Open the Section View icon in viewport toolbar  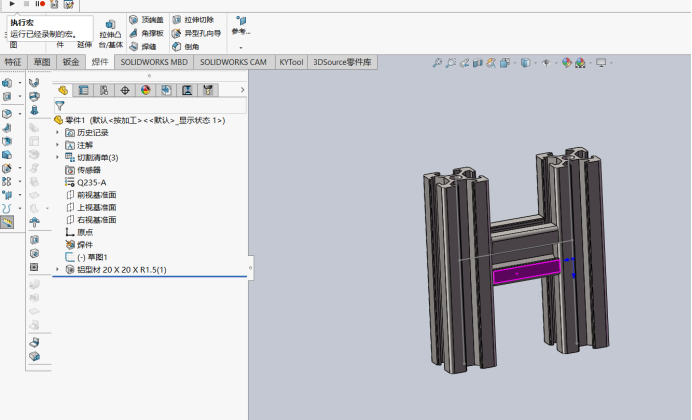[478, 63]
